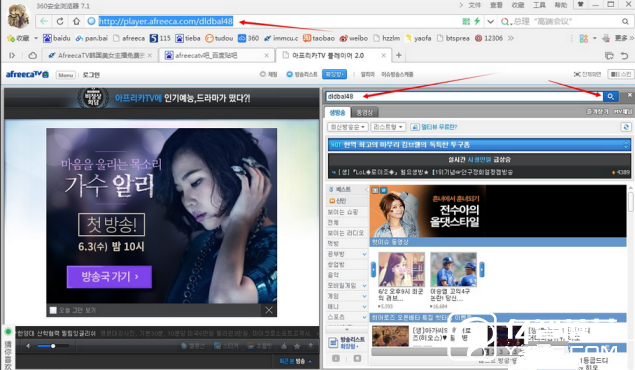Close the broadcast list panel with X
This screenshot has width=635, height=370.
tap(629, 95)
